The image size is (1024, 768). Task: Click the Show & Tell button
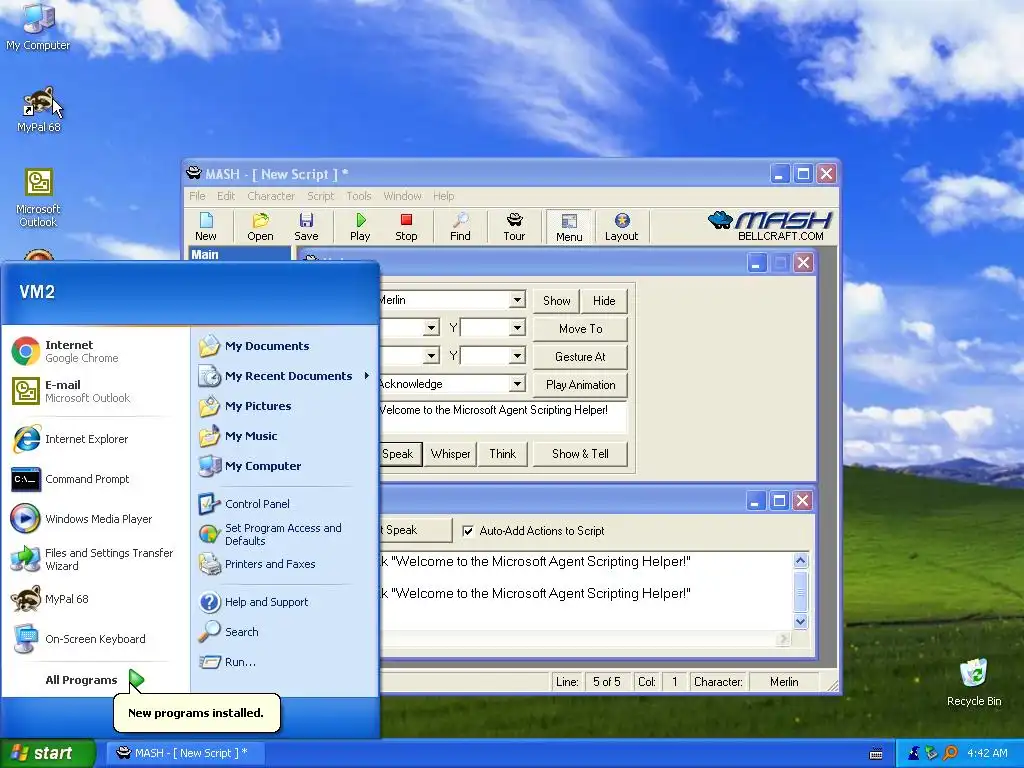pos(580,454)
